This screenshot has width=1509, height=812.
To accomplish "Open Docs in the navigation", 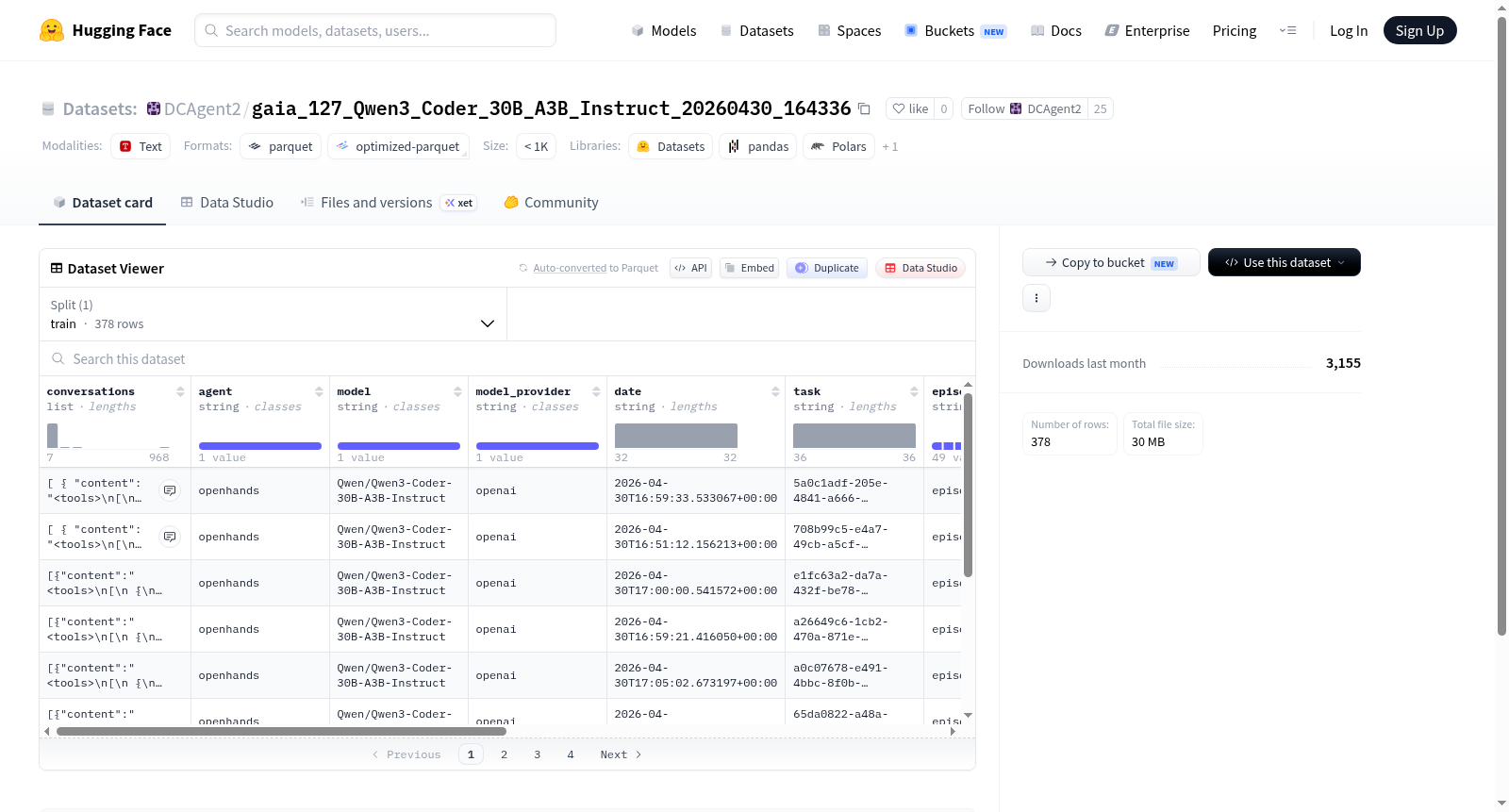I will coord(1056,30).
